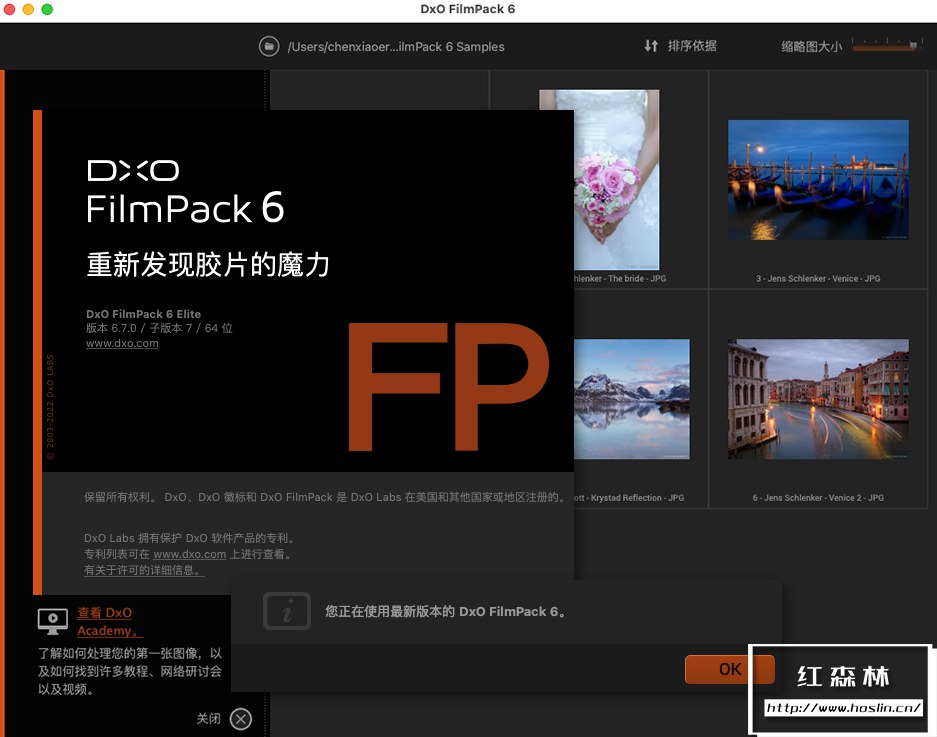The height and width of the screenshot is (737, 937).
Task: Click the version text 版本 6.7.0
Action: [x=111, y=328]
